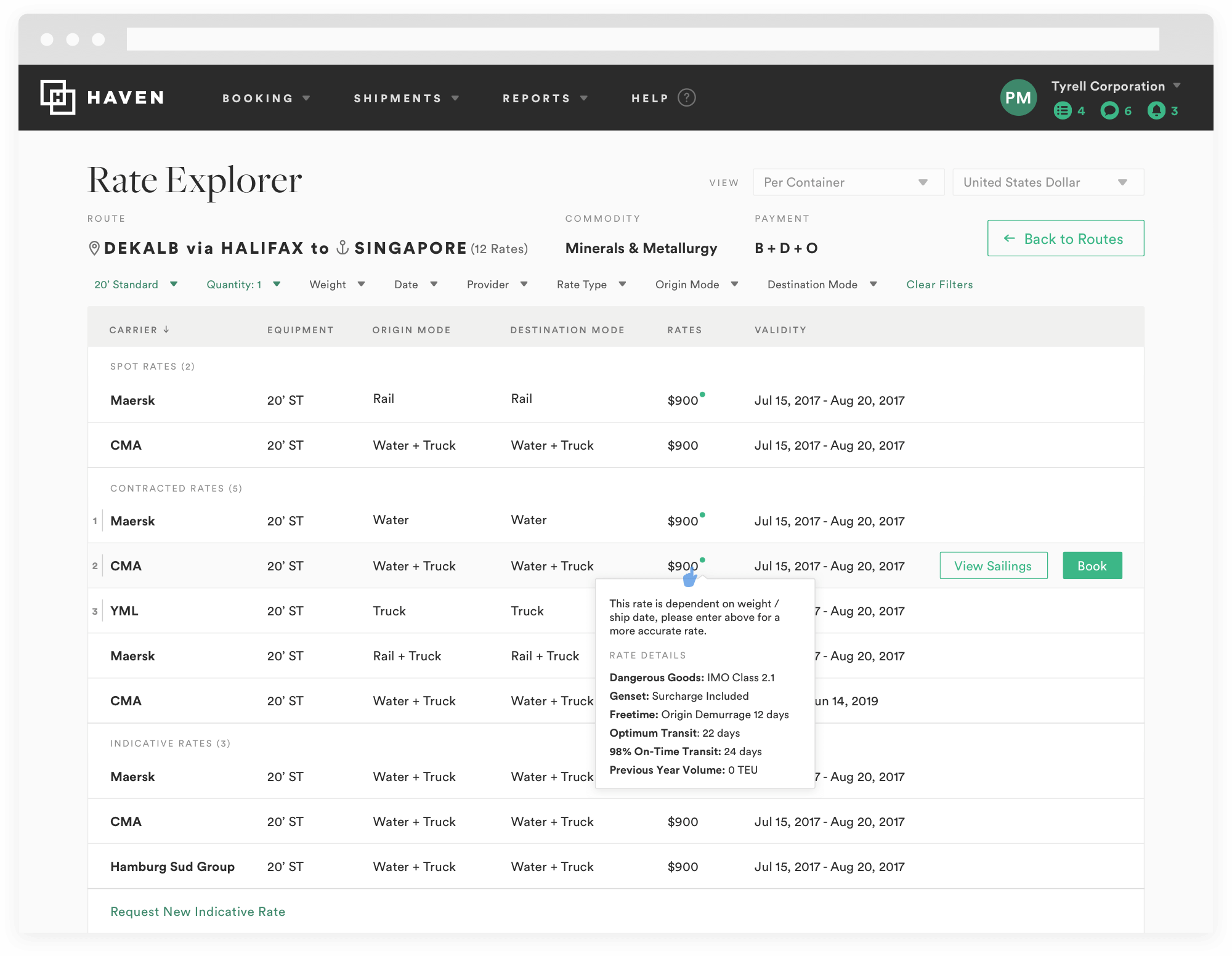Screen dimensions: 1232x956
Task: Open the Provider filter dropdown
Action: coord(497,285)
